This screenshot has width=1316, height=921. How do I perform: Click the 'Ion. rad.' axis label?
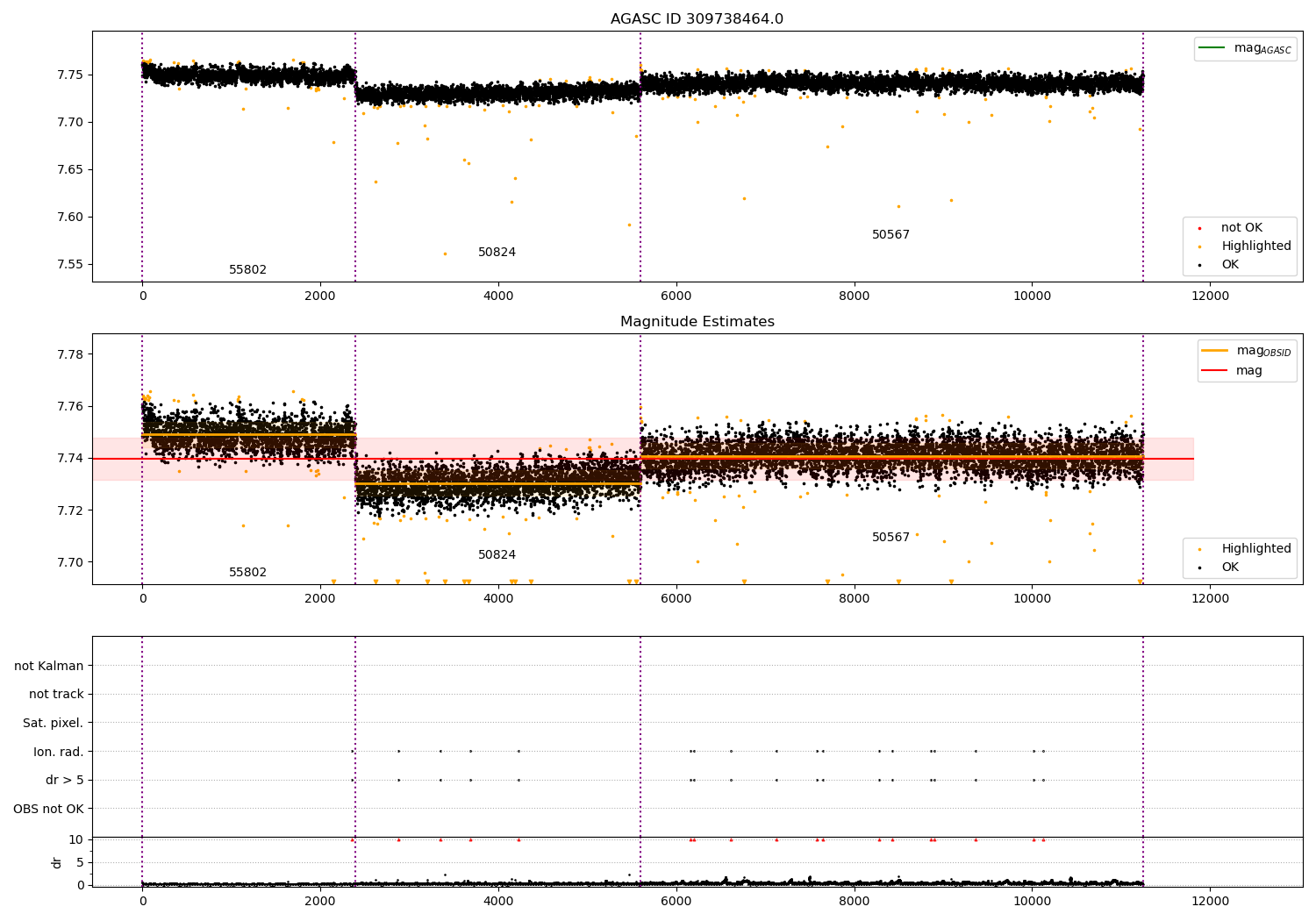point(59,752)
